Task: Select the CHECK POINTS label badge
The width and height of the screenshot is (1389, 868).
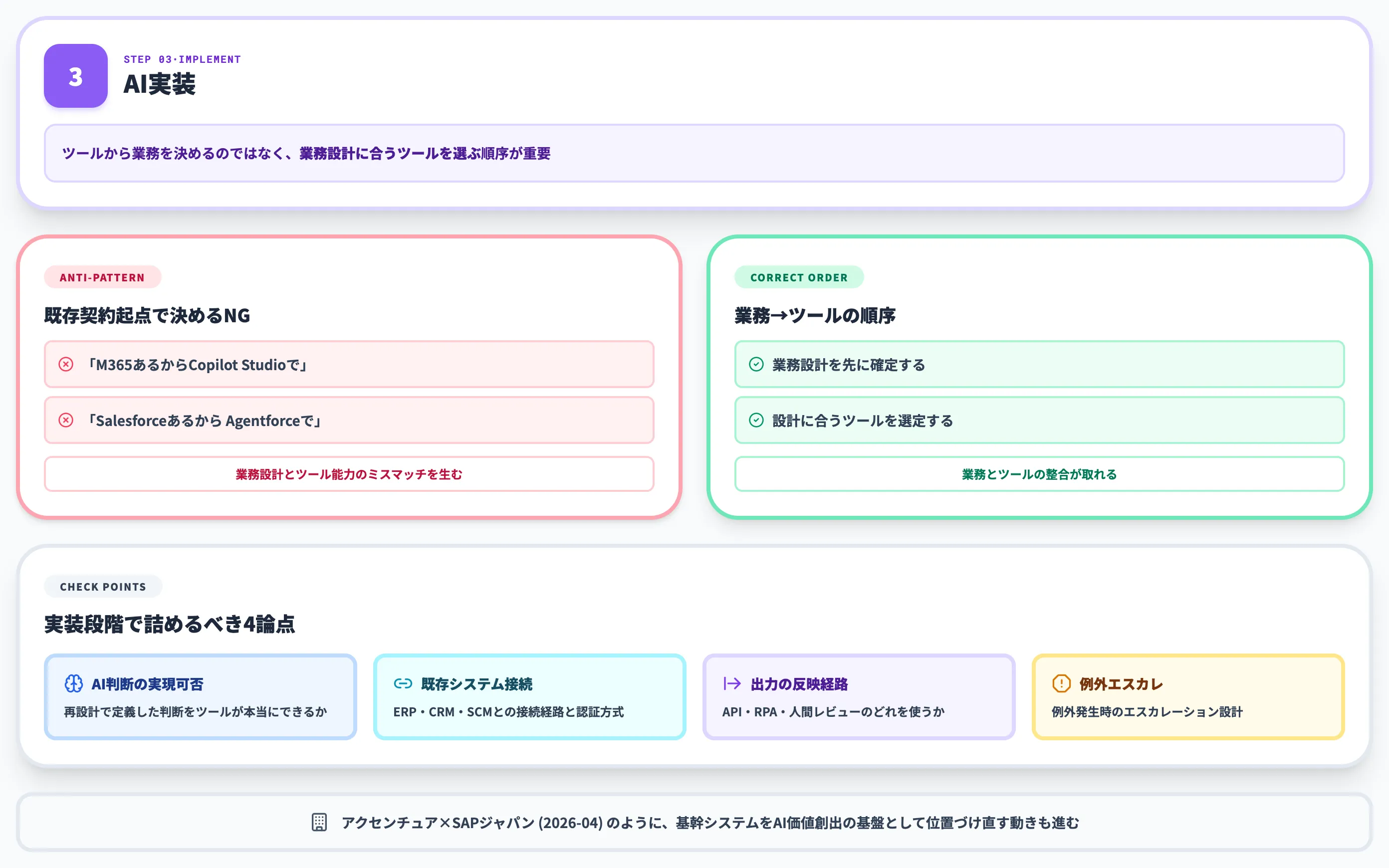Action: click(x=103, y=587)
